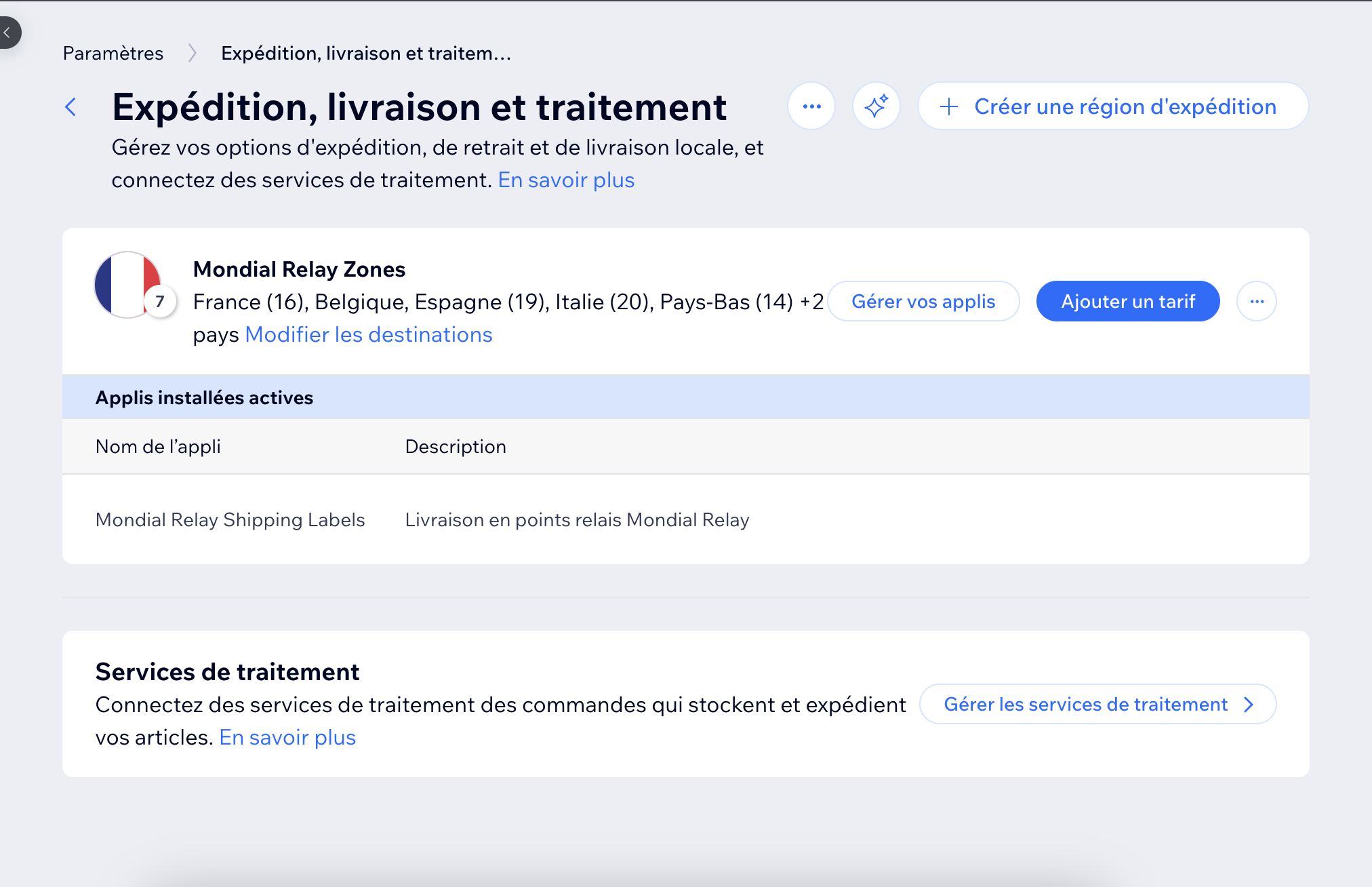Click breadcrumb chevron separator after Paramètres
The width and height of the screenshot is (1372, 887).
[x=193, y=53]
